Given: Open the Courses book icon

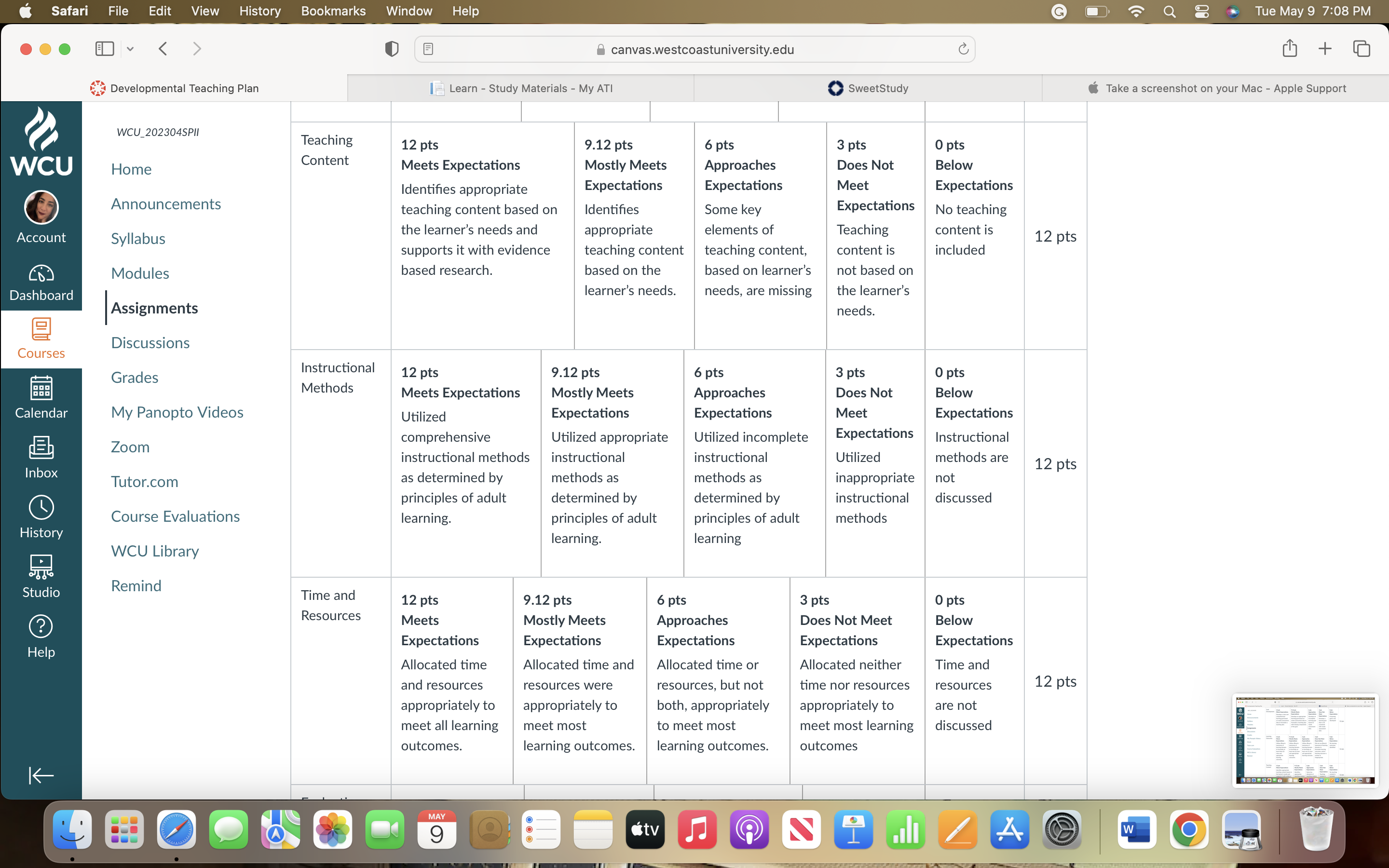Looking at the screenshot, I should click(x=41, y=329).
